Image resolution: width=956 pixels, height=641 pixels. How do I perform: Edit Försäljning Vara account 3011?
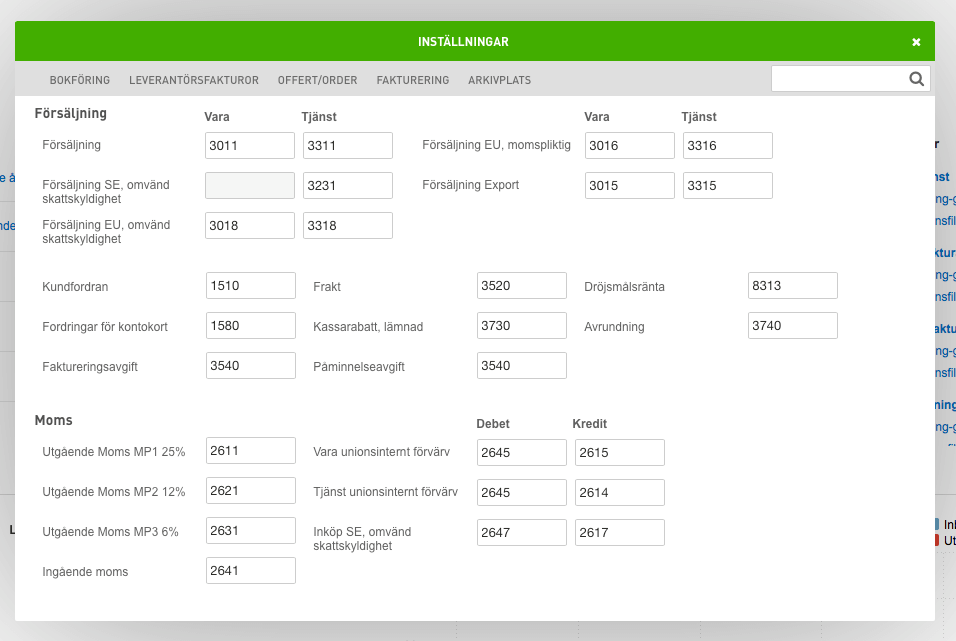(250, 146)
